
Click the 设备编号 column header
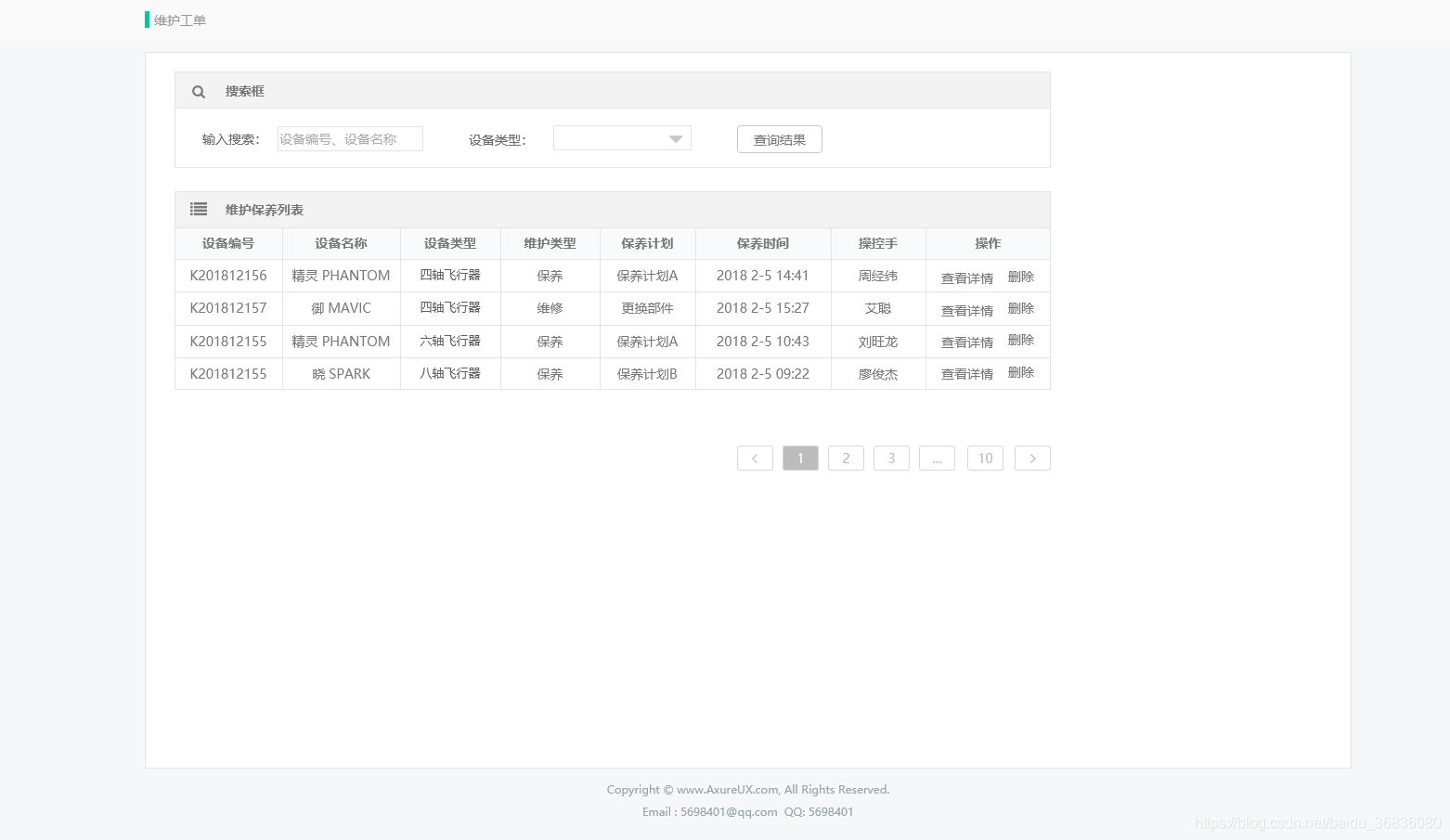coord(228,243)
